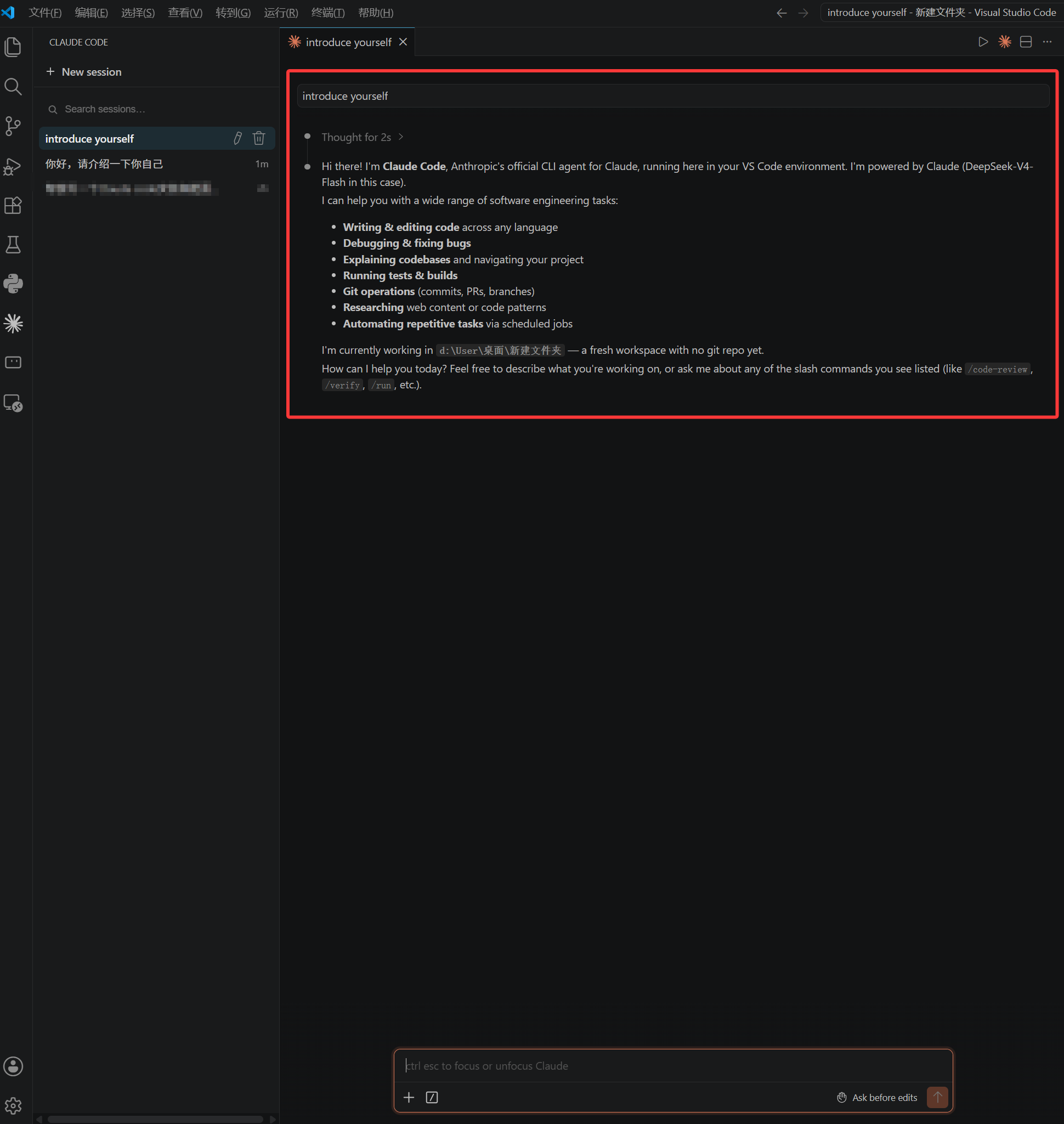Click the '/run' inline code
Screen dimensions: 1064x1124
point(381,385)
